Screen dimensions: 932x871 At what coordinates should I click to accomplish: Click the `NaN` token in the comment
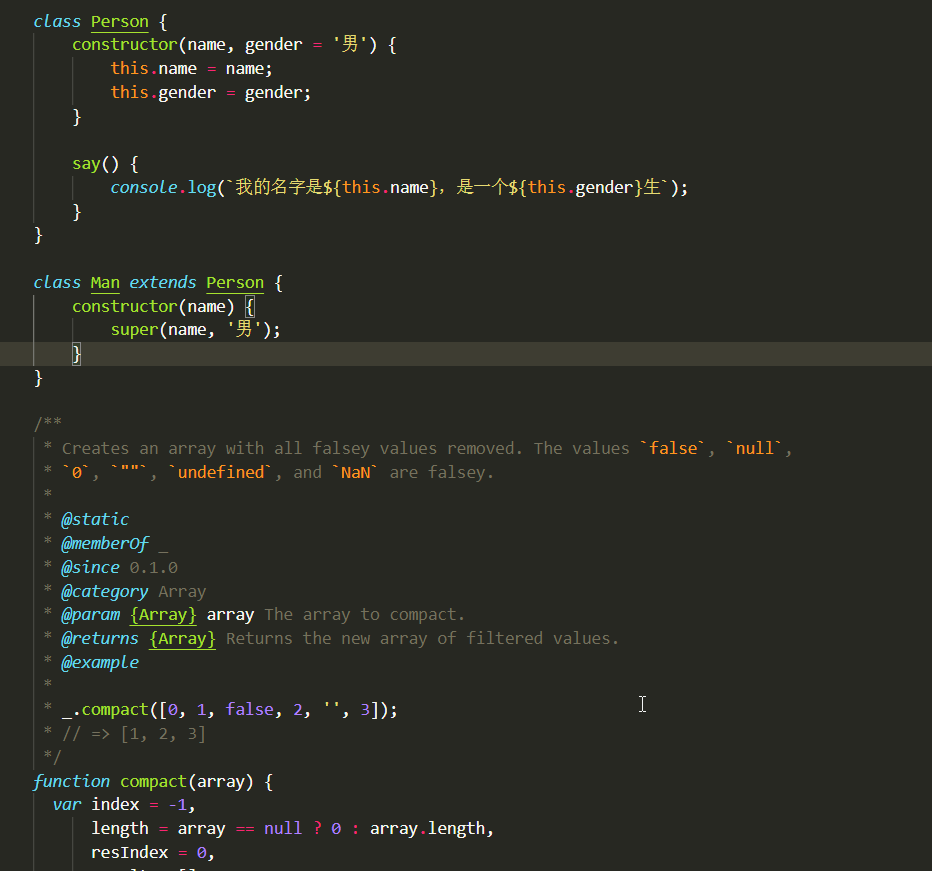click(355, 473)
